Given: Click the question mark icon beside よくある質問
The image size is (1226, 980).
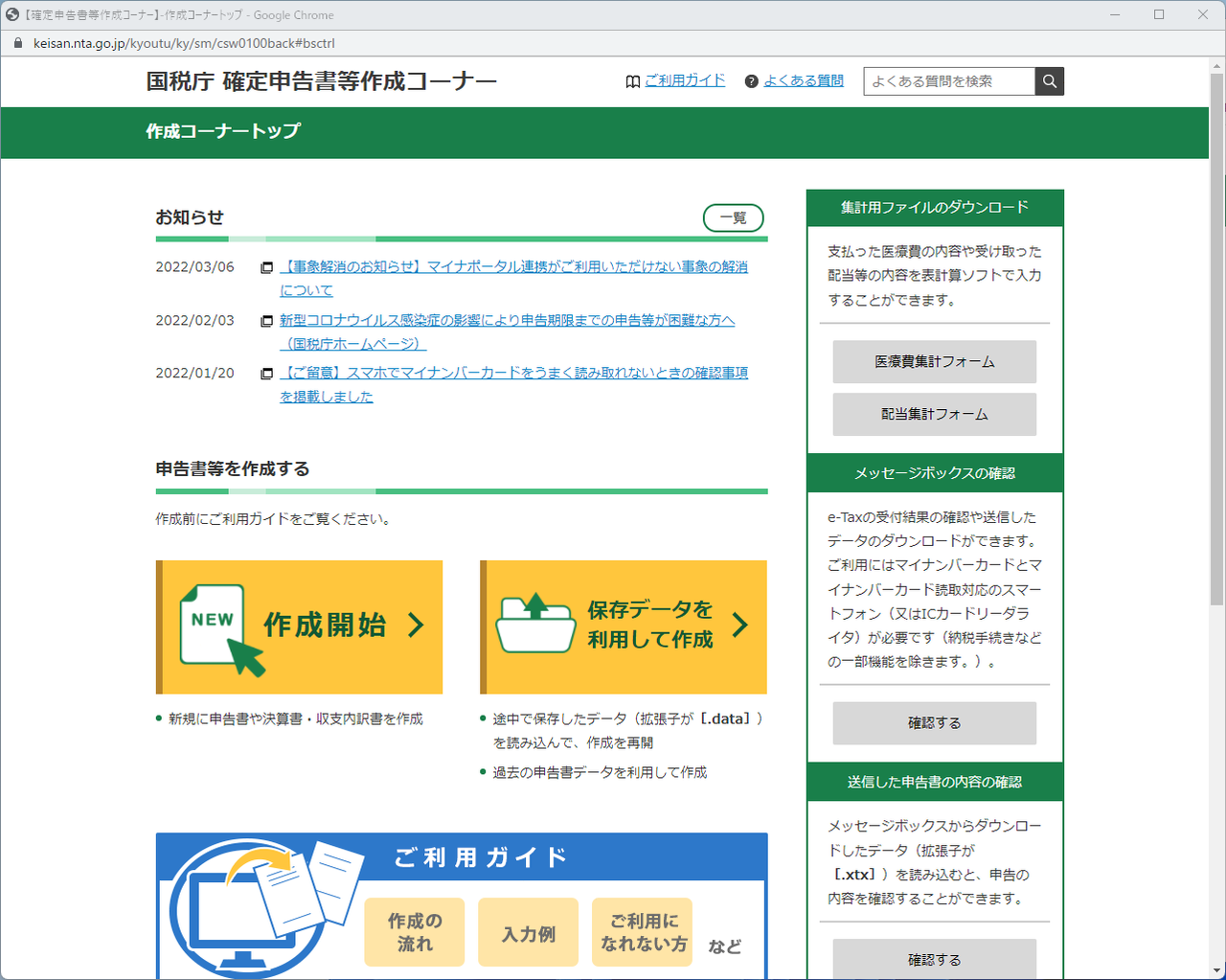Looking at the screenshot, I should pyautogui.click(x=752, y=81).
